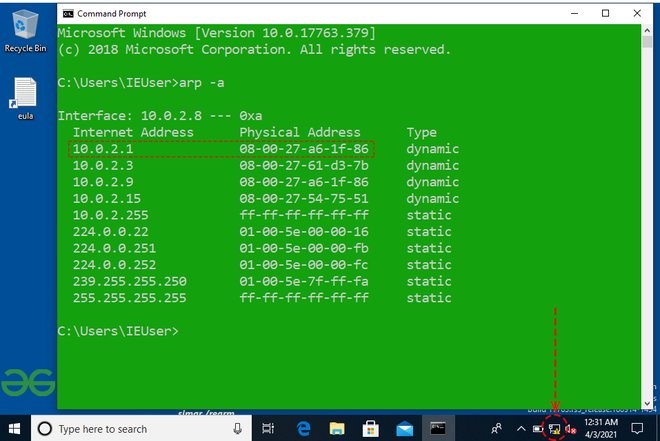Viewport: 660px width, 441px height.
Task: Click the Cortana microphone icon in search box
Action: (x=237, y=429)
